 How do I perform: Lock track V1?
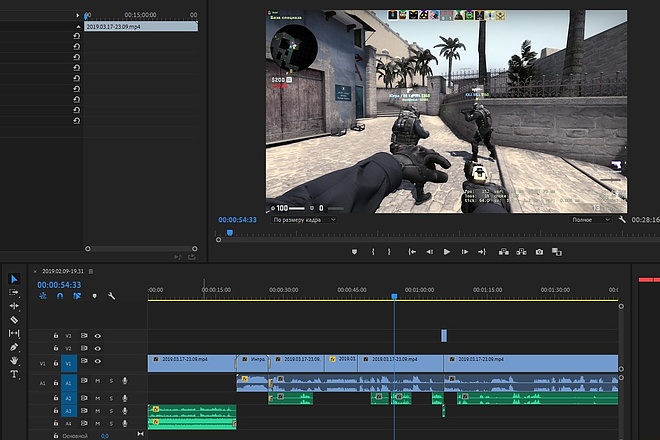56,363
